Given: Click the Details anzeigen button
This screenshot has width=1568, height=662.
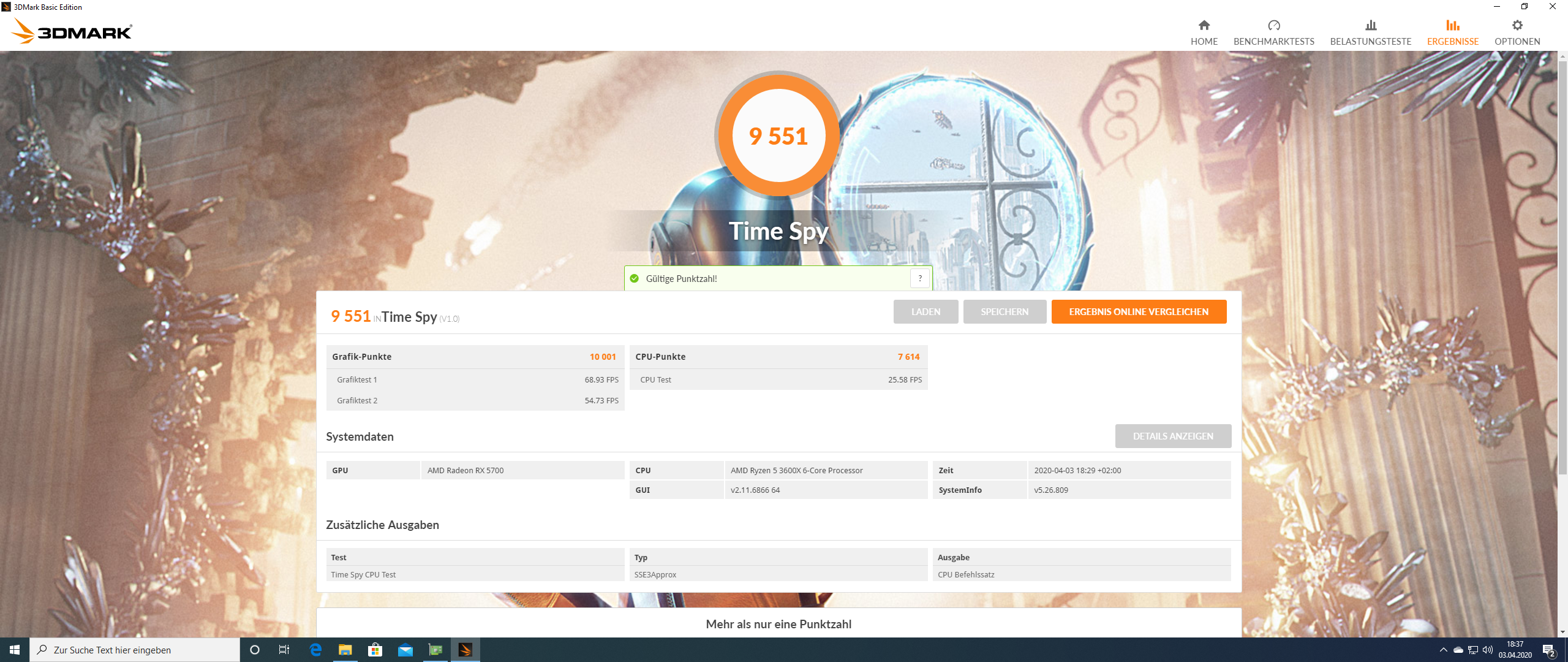Looking at the screenshot, I should point(1172,436).
